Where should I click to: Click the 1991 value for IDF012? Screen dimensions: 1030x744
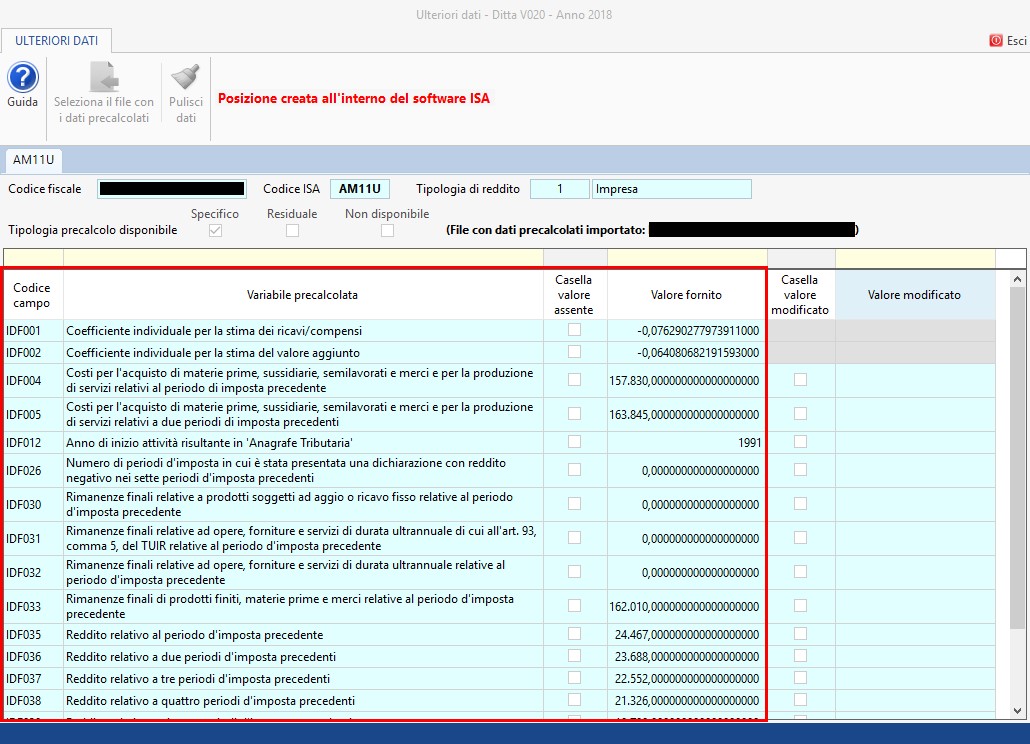pos(750,443)
